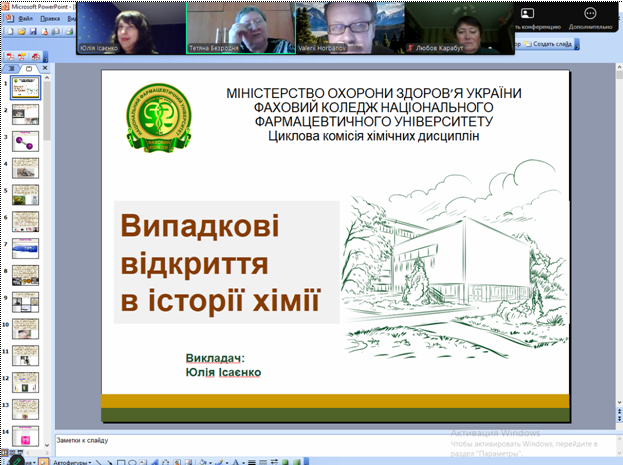Select Тетяна Безродня video tile
Viewport: 623px width, 465px height.
coord(241,28)
